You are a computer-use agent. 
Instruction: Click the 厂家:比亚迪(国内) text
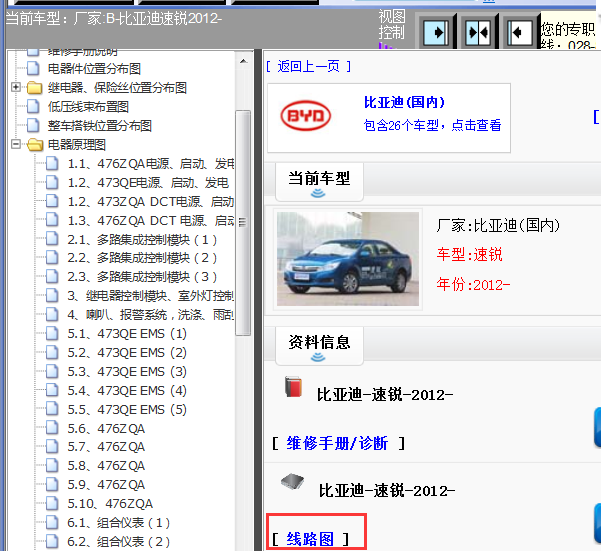(x=498, y=225)
